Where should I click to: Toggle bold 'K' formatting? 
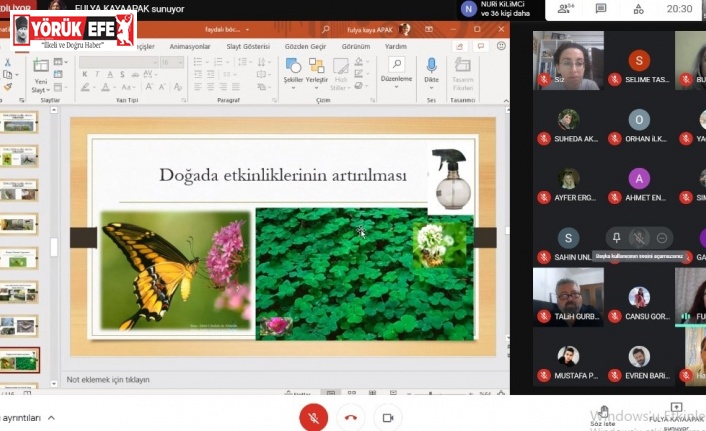85,74
